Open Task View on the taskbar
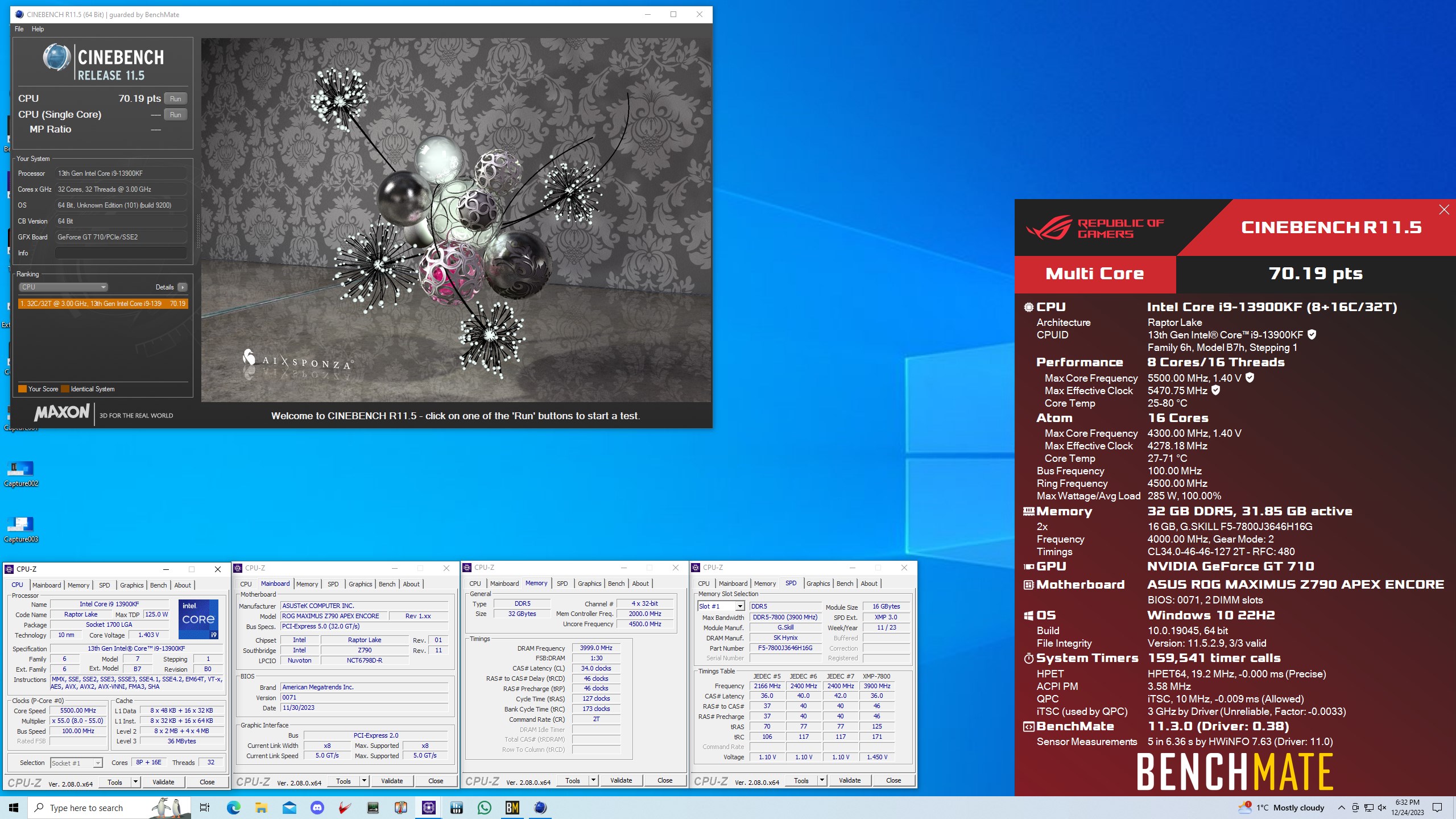 pyautogui.click(x=205, y=808)
